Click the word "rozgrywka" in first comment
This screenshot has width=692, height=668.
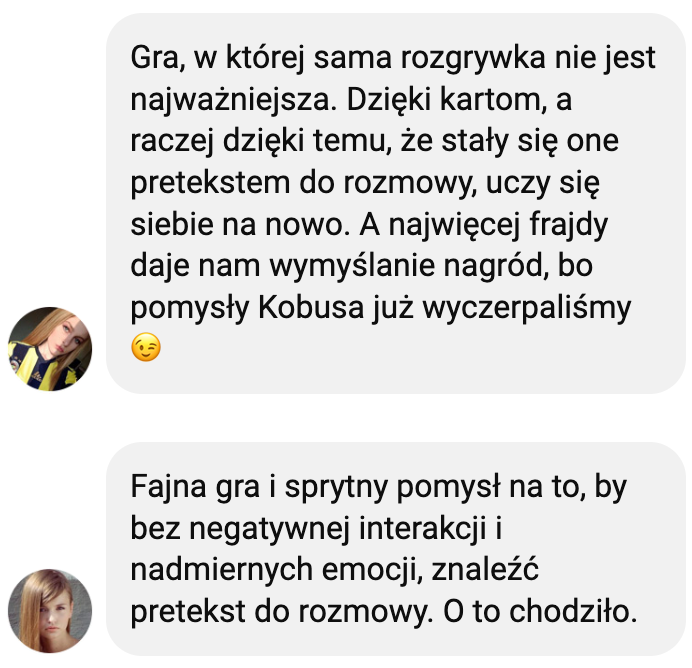(473, 59)
